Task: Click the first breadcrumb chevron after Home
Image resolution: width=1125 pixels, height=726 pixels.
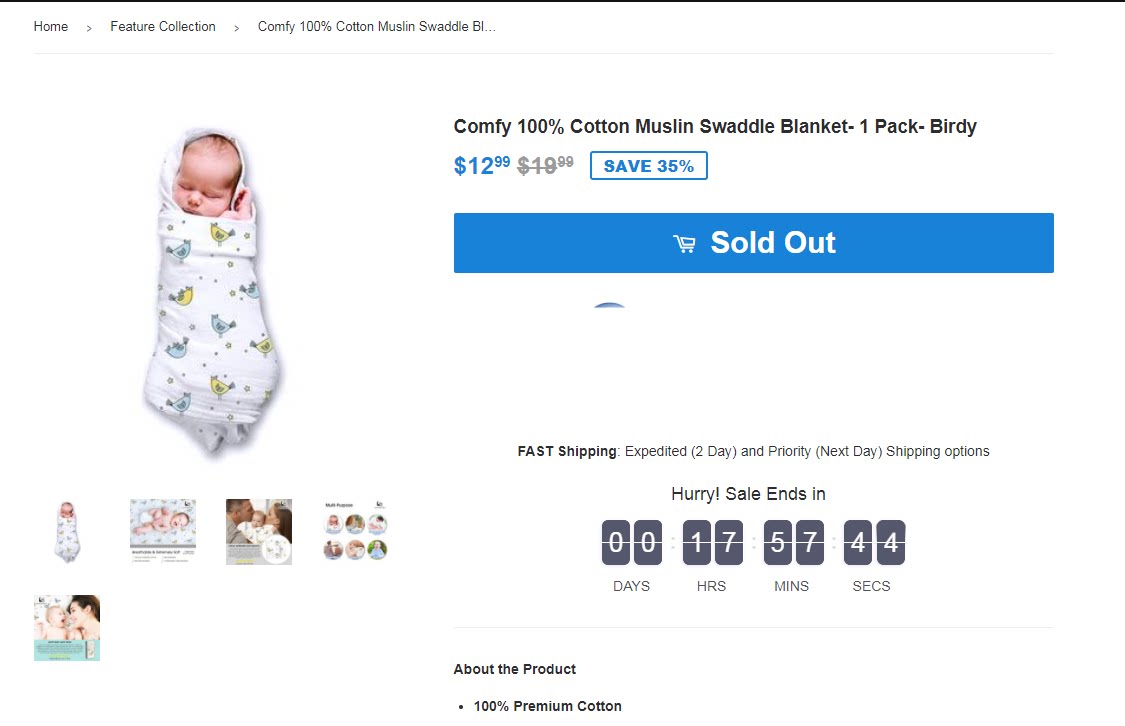Action: tap(89, 28)
